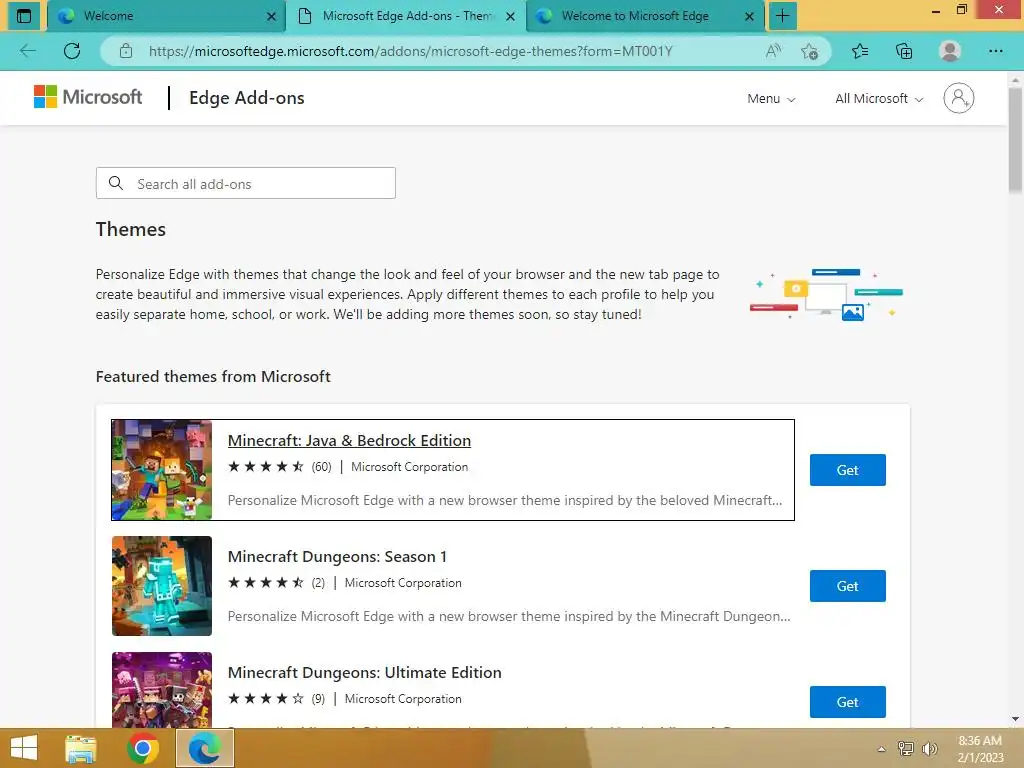Viewport: 1024px width, 768px height.
Task: Click the address bar URL
Action: 410,51
